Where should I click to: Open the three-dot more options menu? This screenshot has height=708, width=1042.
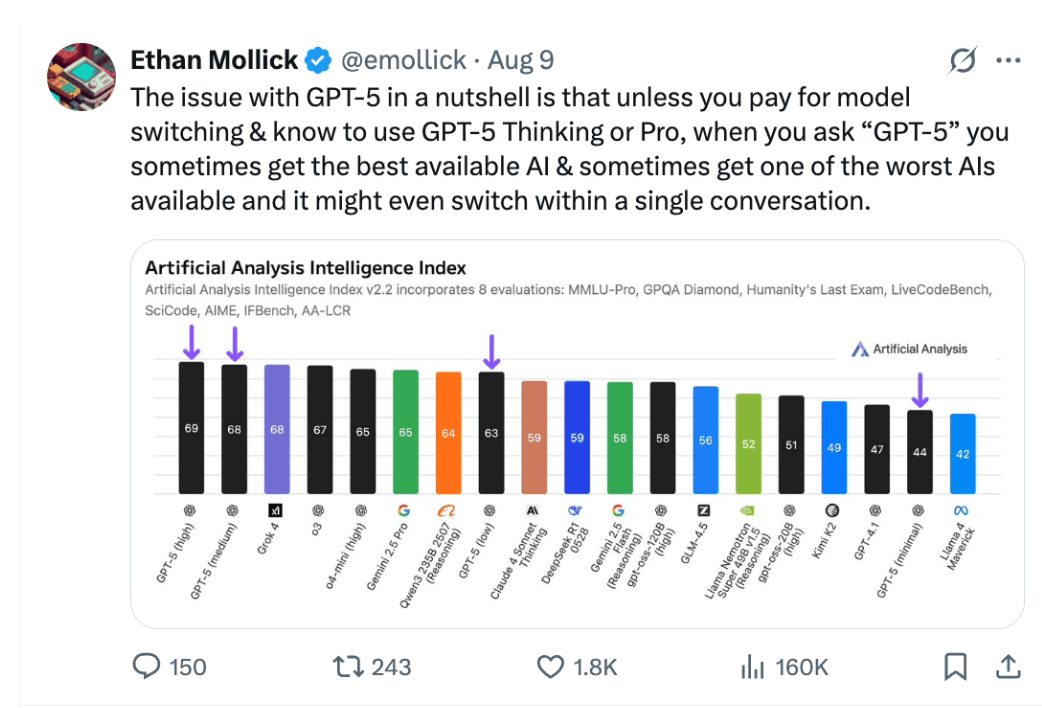[x=1008, y=60]
